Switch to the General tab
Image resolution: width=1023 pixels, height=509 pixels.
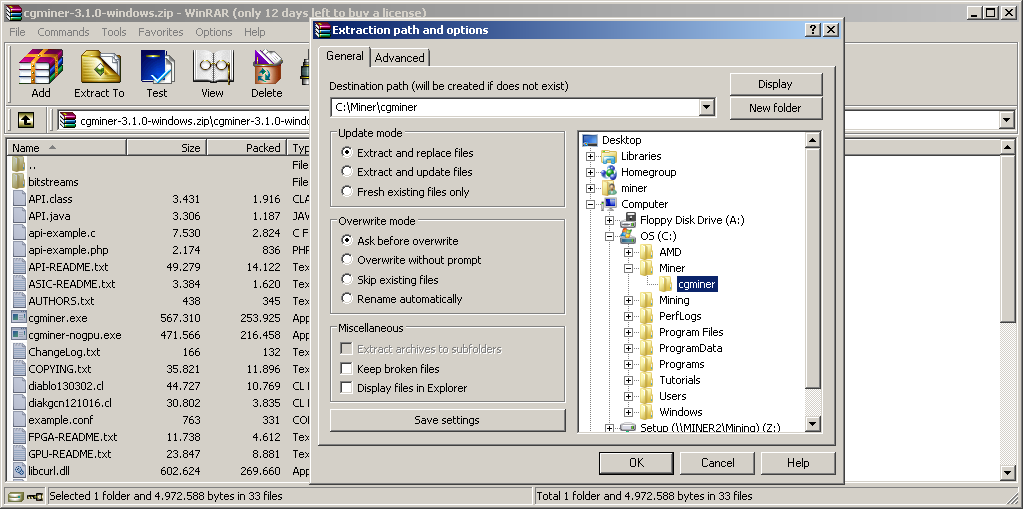tap(344, 56)
